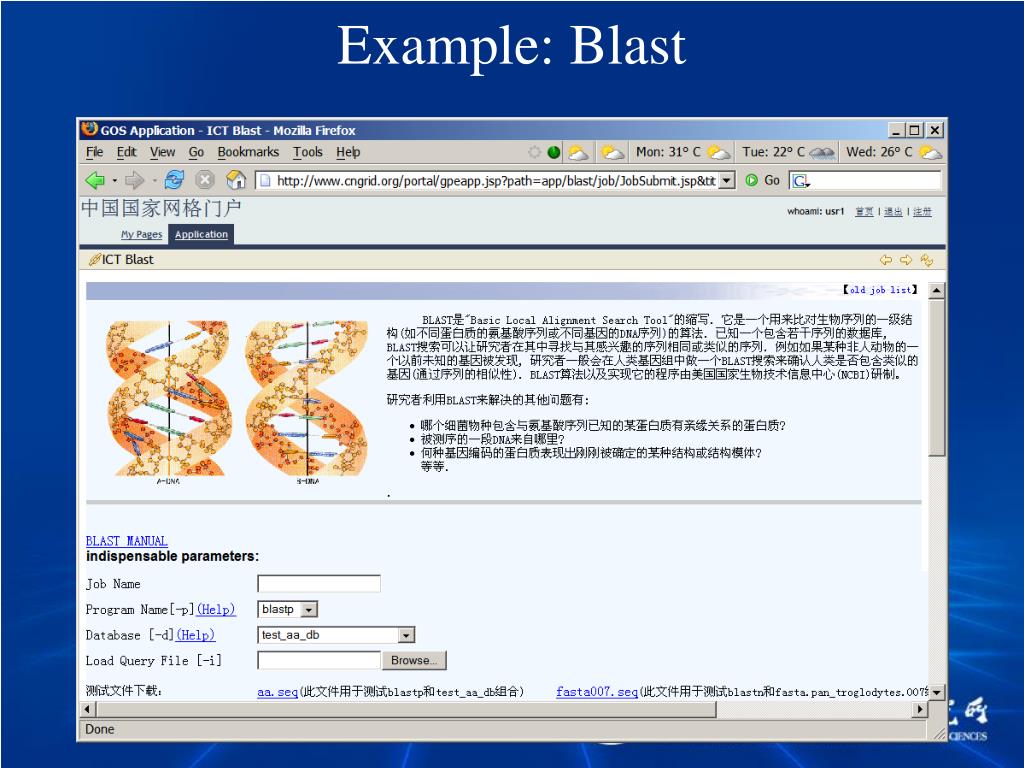
Task: Click the vertical scrollbar thumb
Action: 936,377
